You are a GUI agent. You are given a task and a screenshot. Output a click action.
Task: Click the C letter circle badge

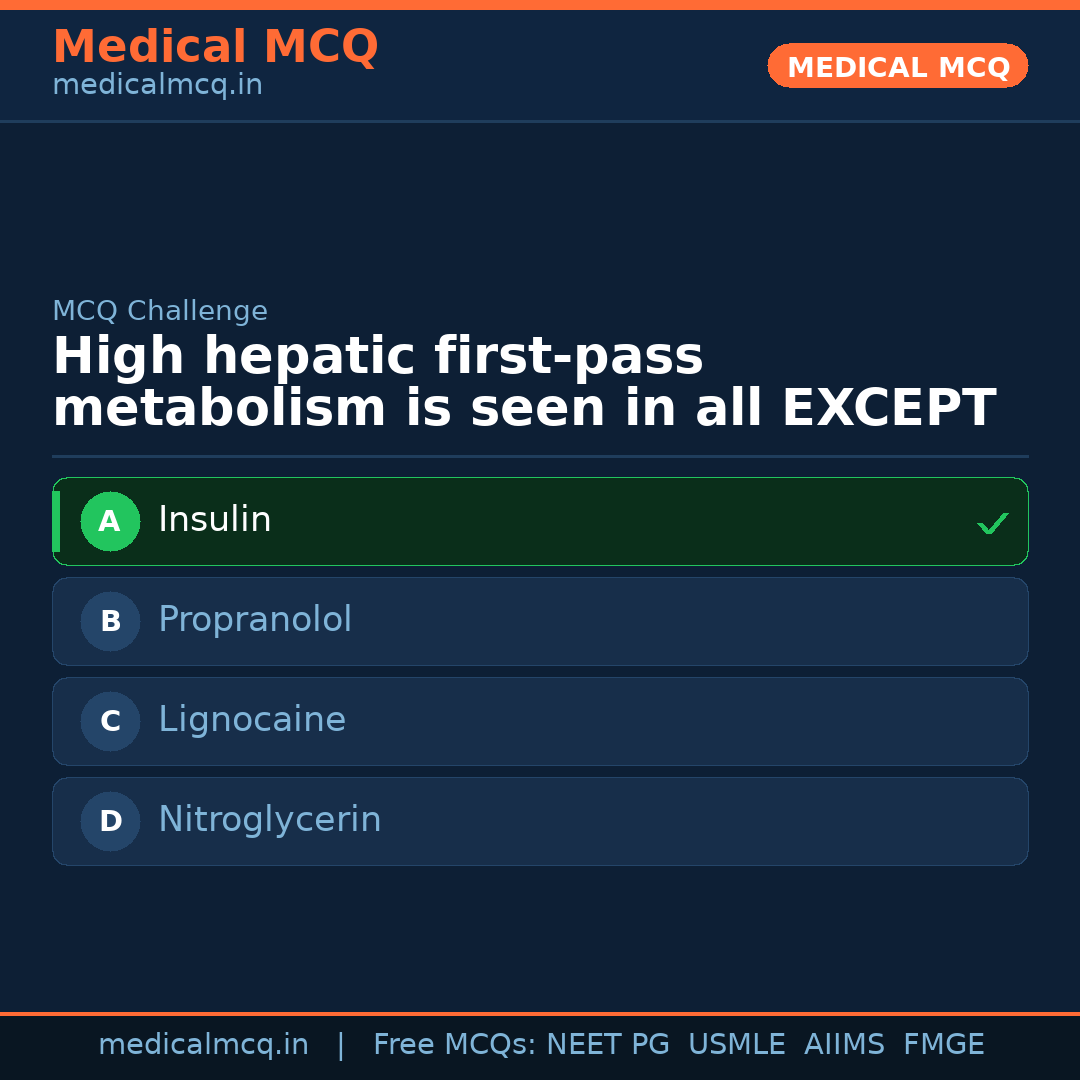(x=110, y=721)
